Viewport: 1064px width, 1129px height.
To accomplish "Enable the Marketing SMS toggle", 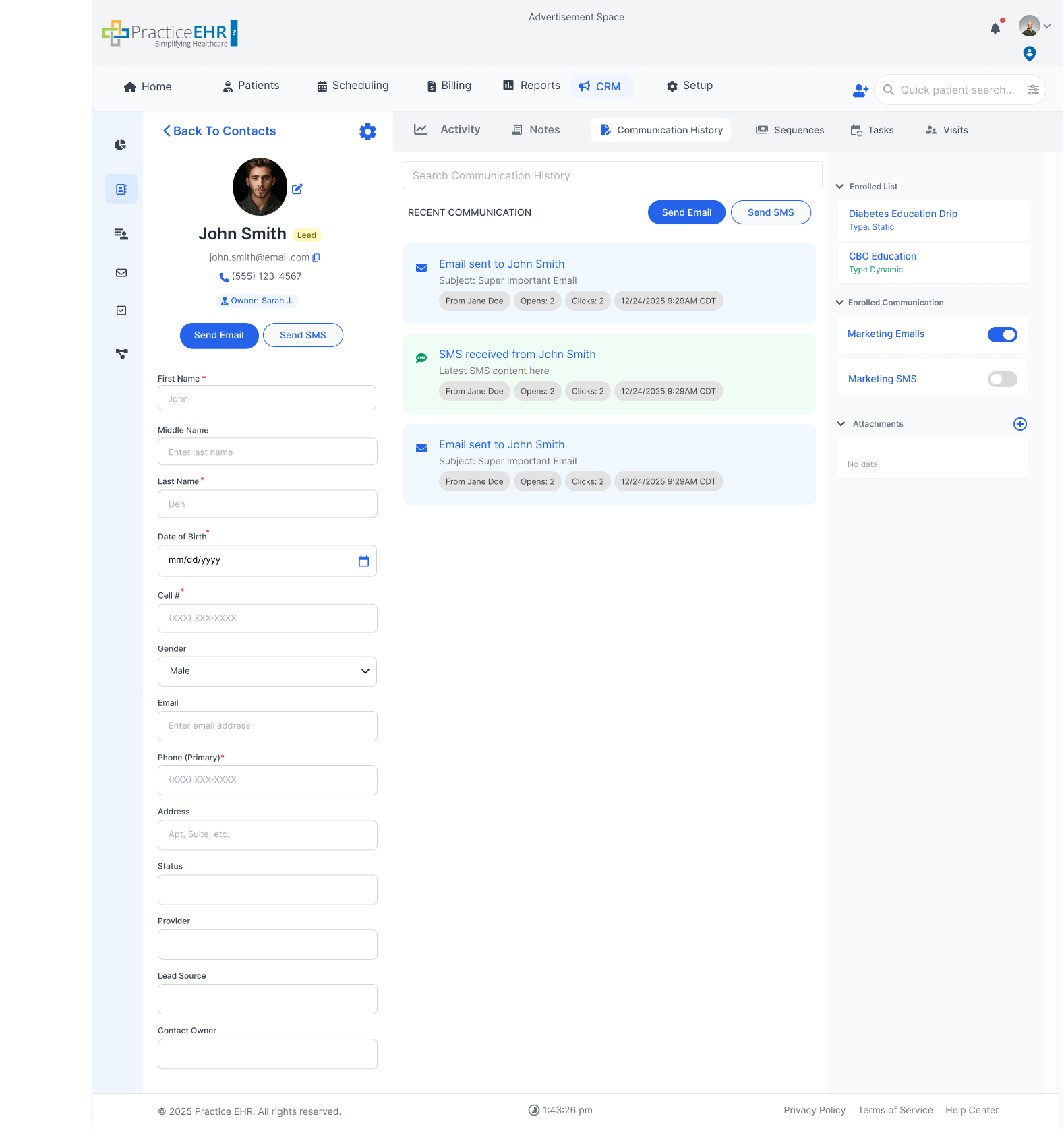I will click(x=1002, y=379).
